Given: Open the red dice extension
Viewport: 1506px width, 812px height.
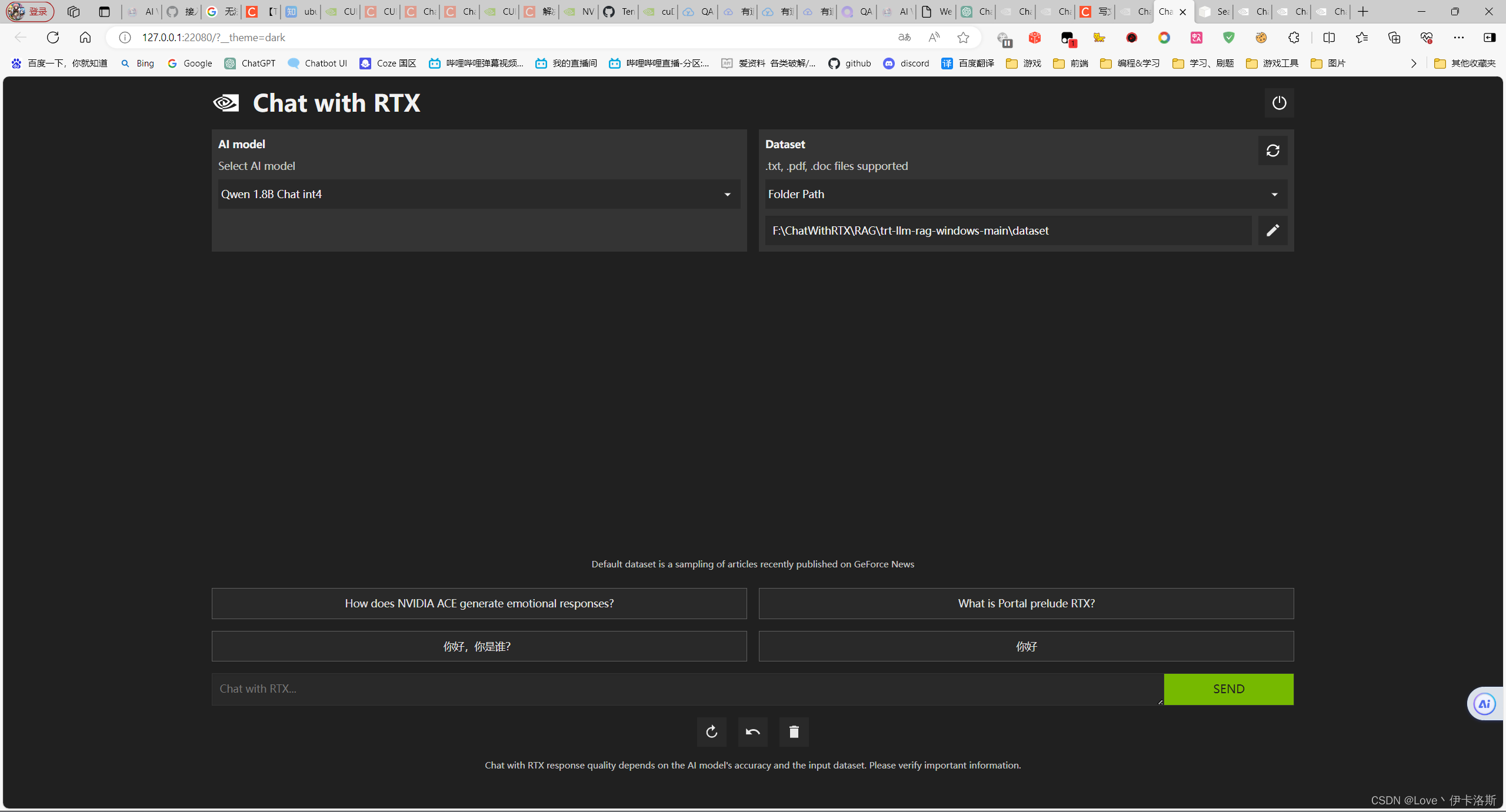Looking at the screenshot, I should pyautogui.click(x=1035, y=38).
